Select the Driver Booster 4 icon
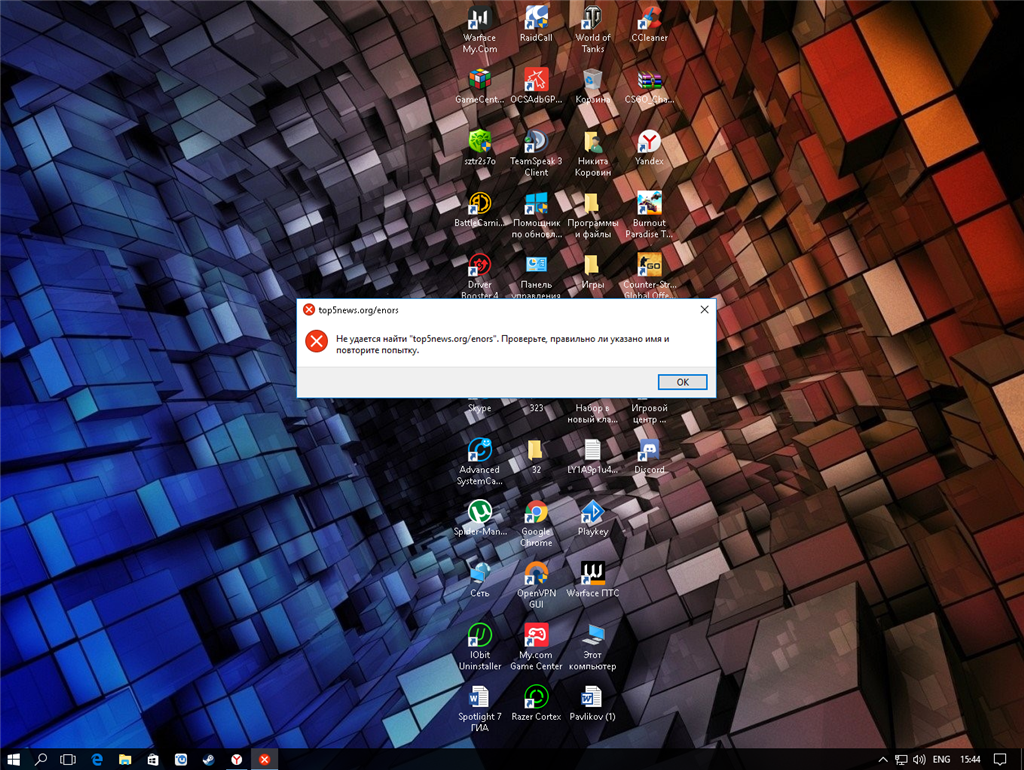Viewport: 1024px width, 770px height. [479, 276]
